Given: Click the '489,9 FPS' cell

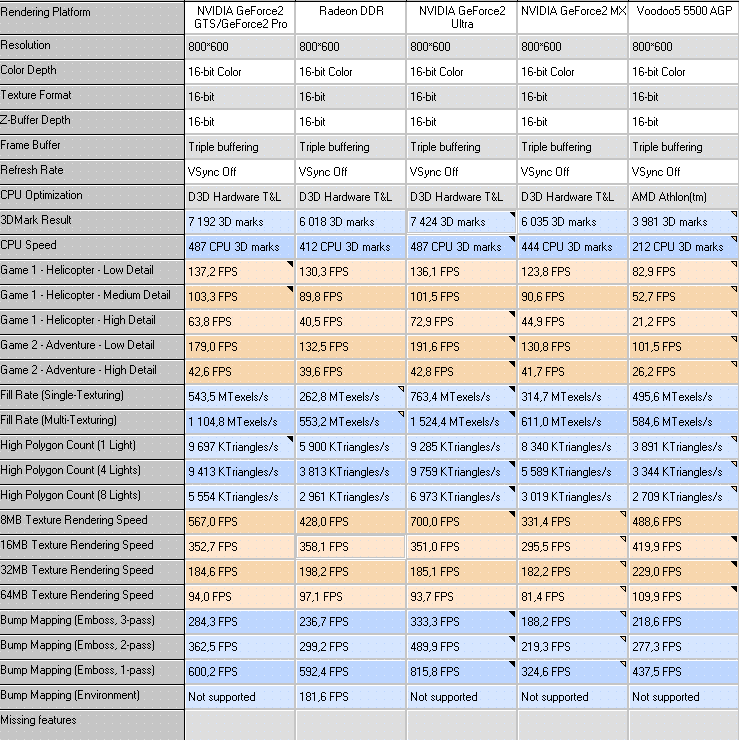Looking at the screenshot, I should (x=462, y=647).
